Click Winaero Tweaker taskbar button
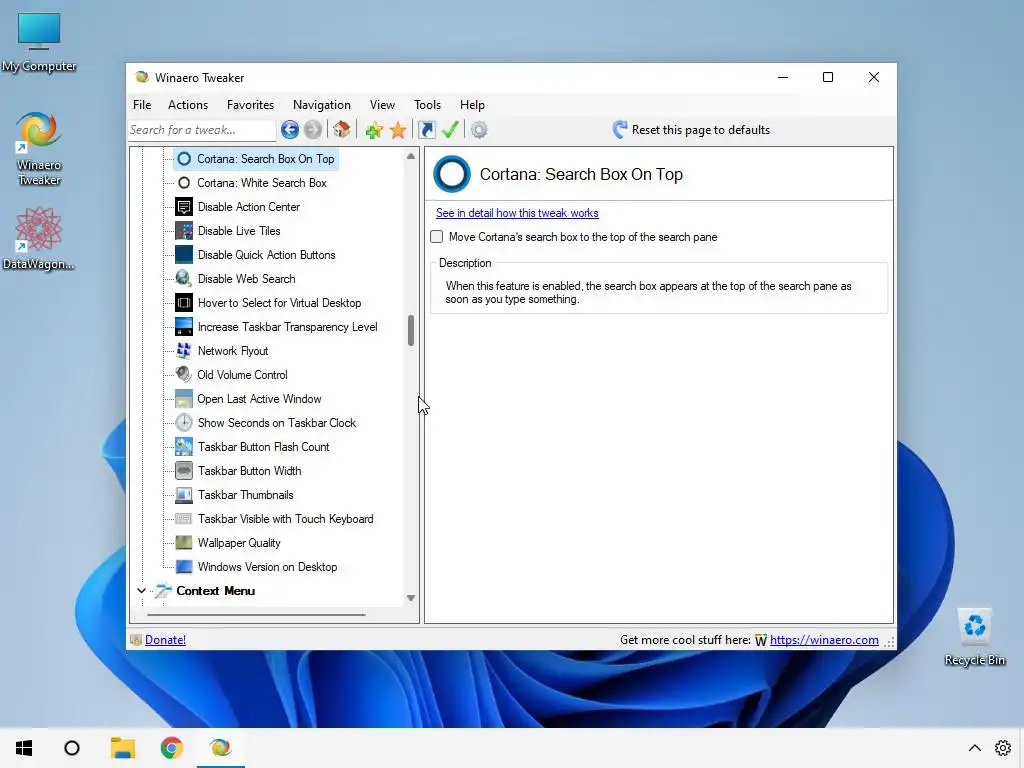1024x768 pixels. coord(221,748)
